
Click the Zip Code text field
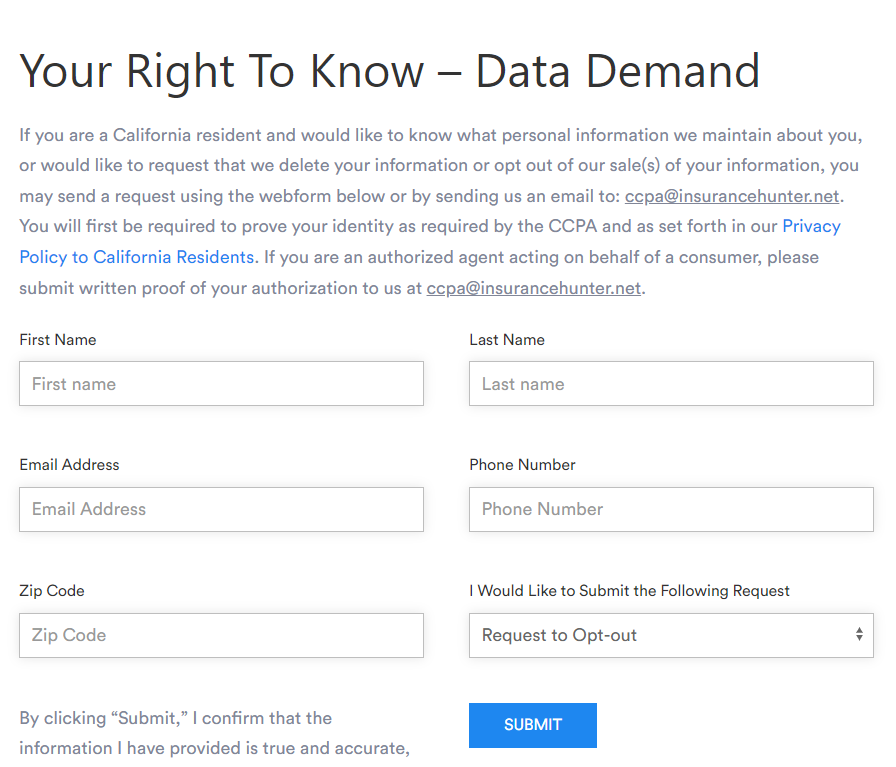[x=221, y=635]
